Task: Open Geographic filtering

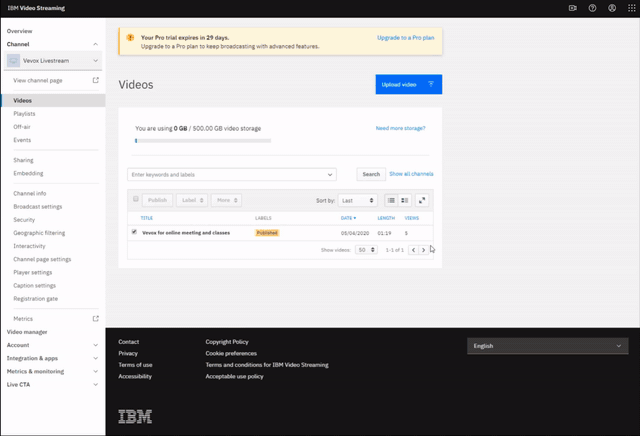Action: click(x=39, y=233)
